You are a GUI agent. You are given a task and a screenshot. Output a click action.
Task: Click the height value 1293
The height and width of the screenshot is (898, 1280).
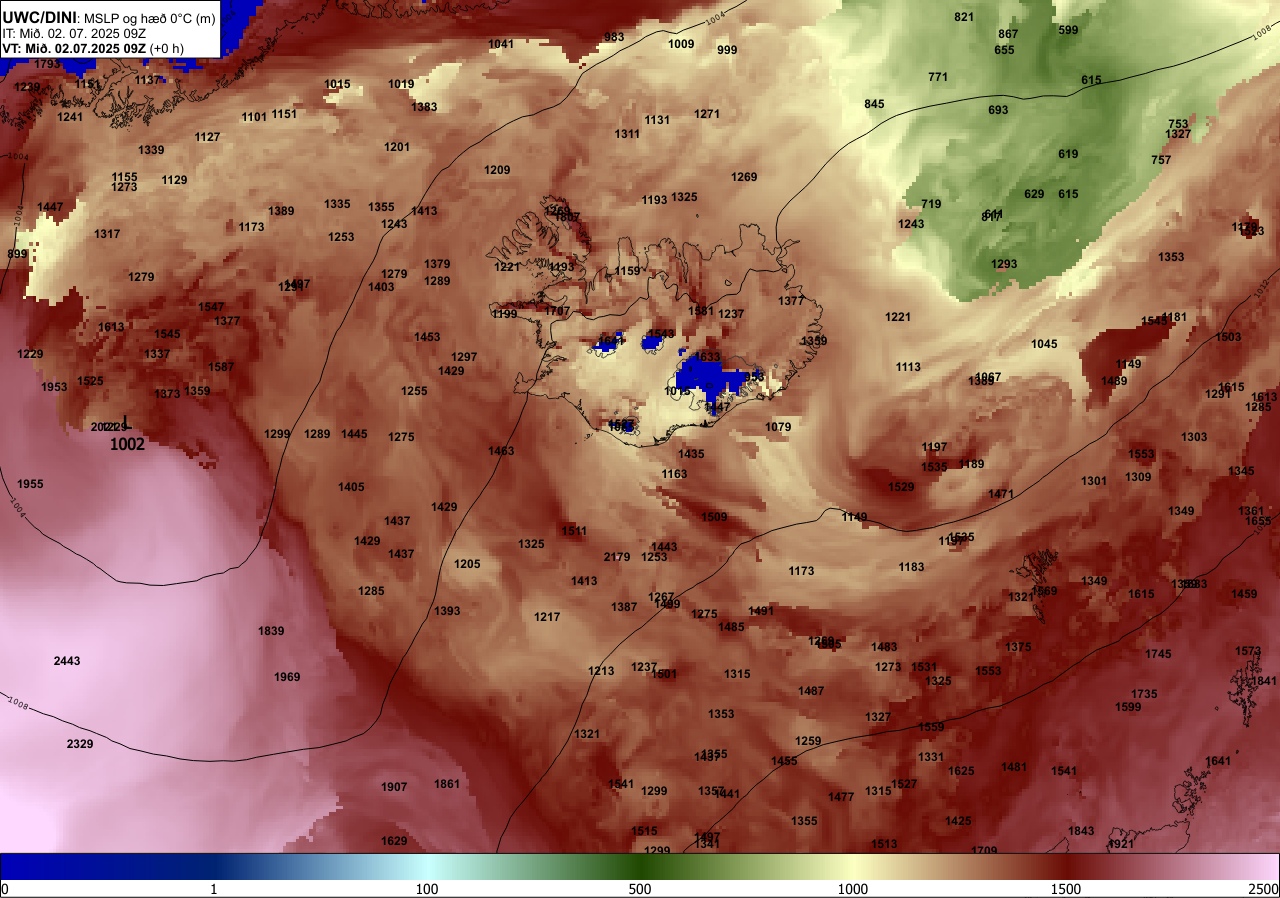pos(1004,264)
